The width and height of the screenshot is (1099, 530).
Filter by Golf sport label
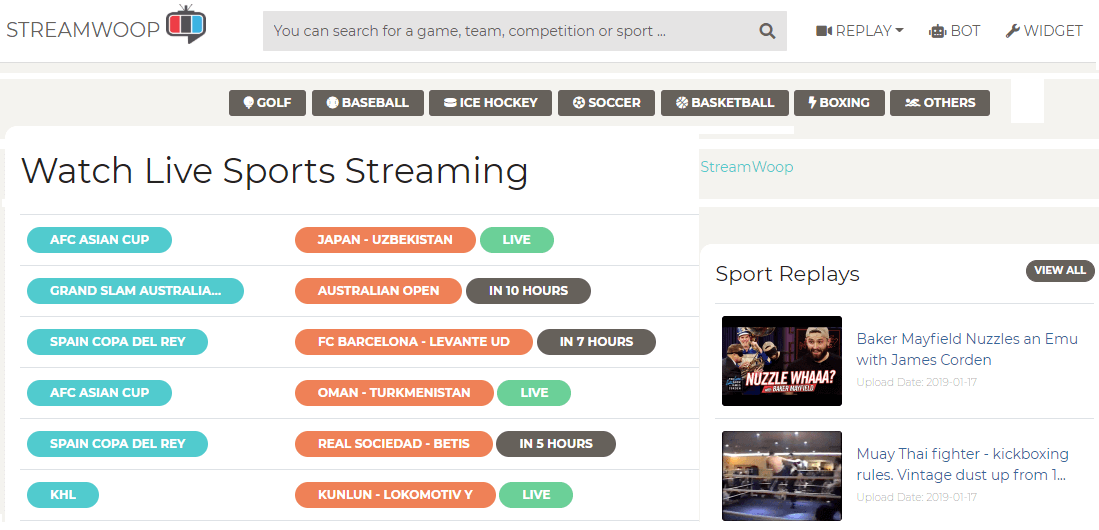(273, 103)
